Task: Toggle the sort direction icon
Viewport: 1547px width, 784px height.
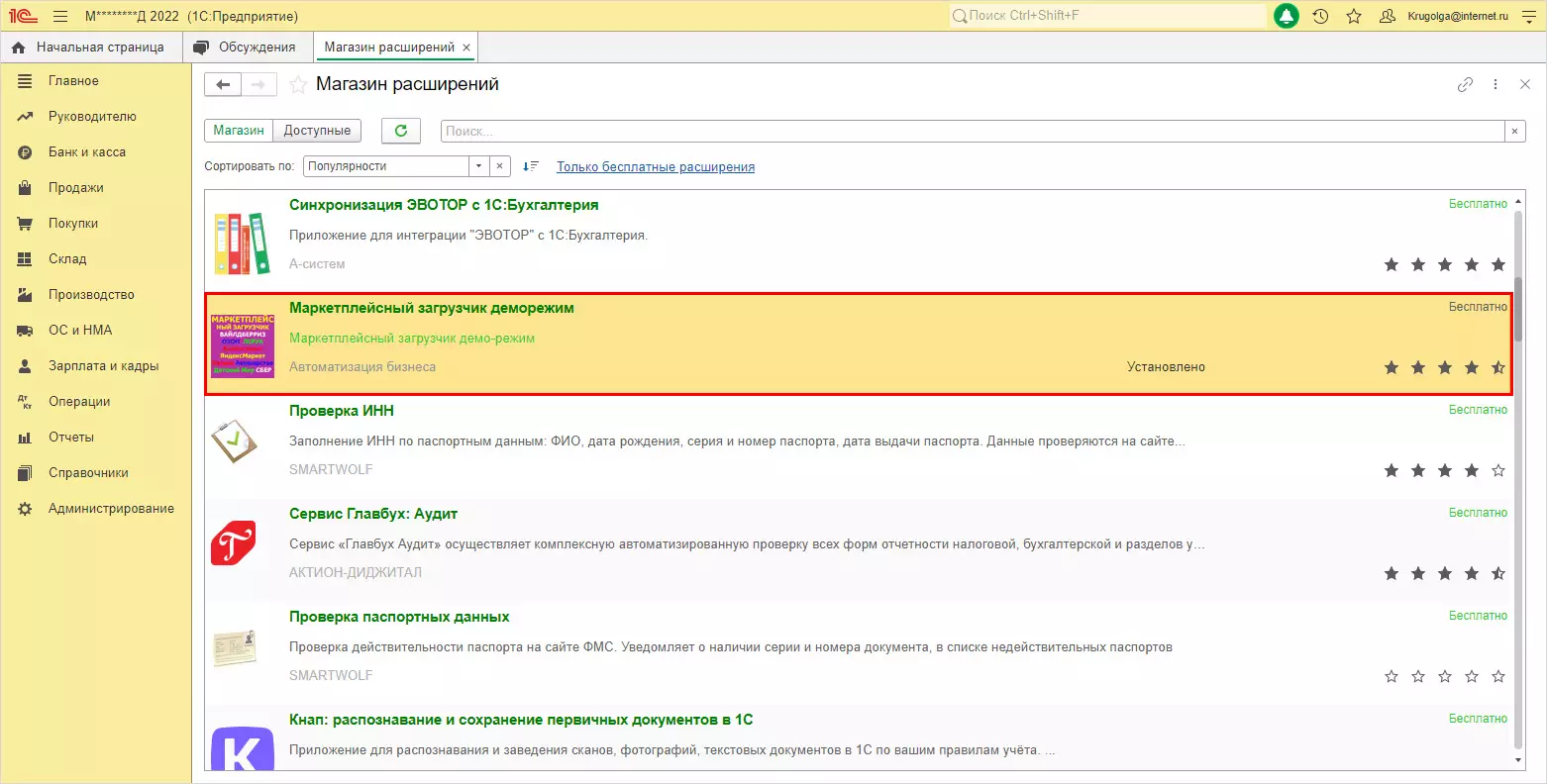Action: (x=531, y=166)
